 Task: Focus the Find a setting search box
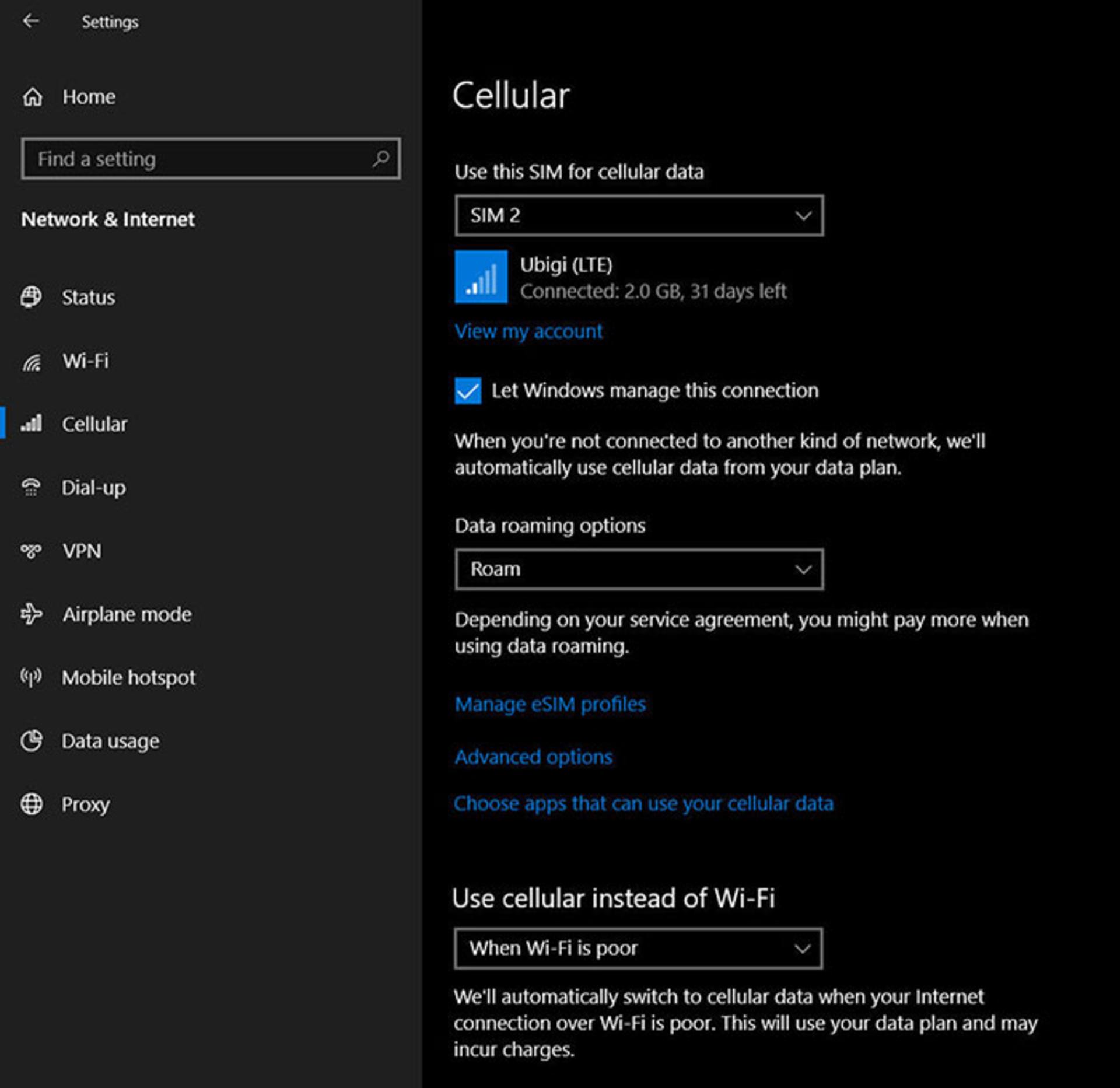pyautogui.click(x=211, y=159)
